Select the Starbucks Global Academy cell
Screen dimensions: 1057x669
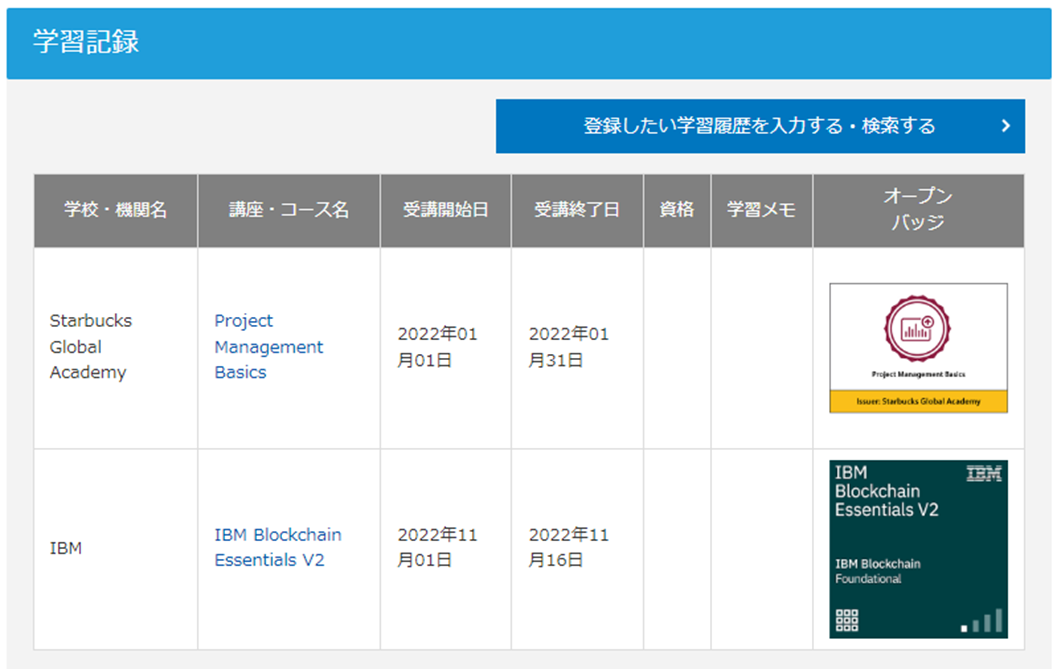(115, 347)
